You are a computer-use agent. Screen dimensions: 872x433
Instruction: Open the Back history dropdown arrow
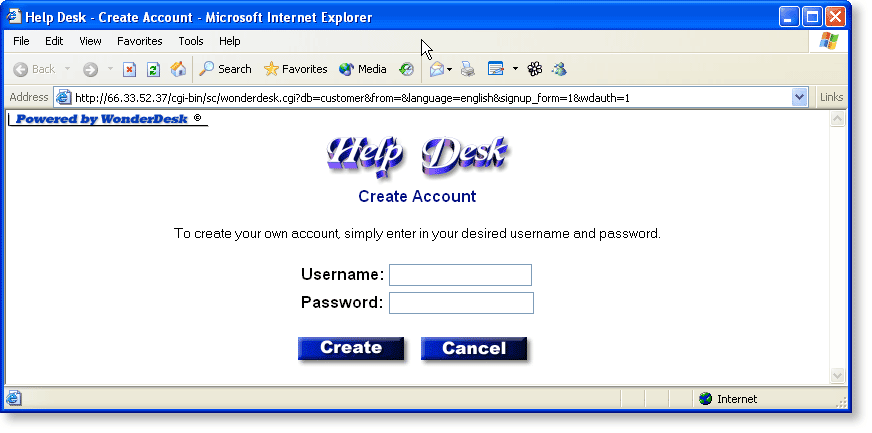pos(68,69)
